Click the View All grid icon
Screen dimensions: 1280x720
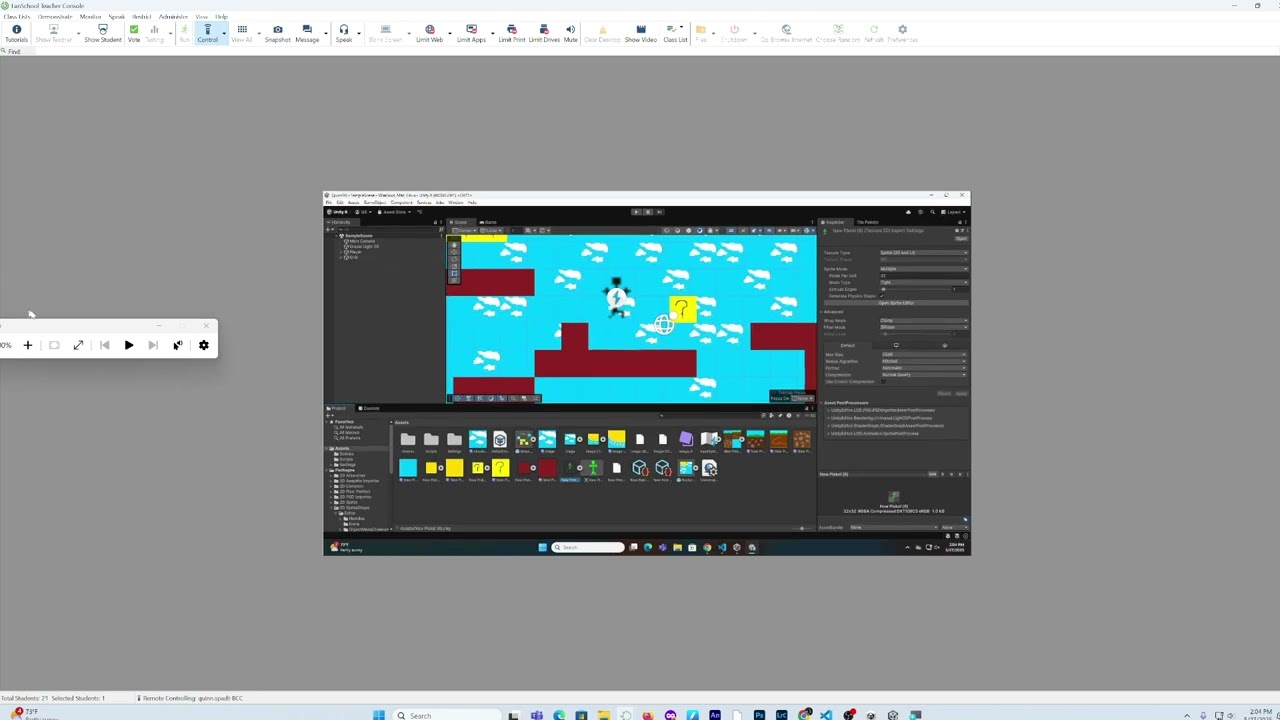242,34
